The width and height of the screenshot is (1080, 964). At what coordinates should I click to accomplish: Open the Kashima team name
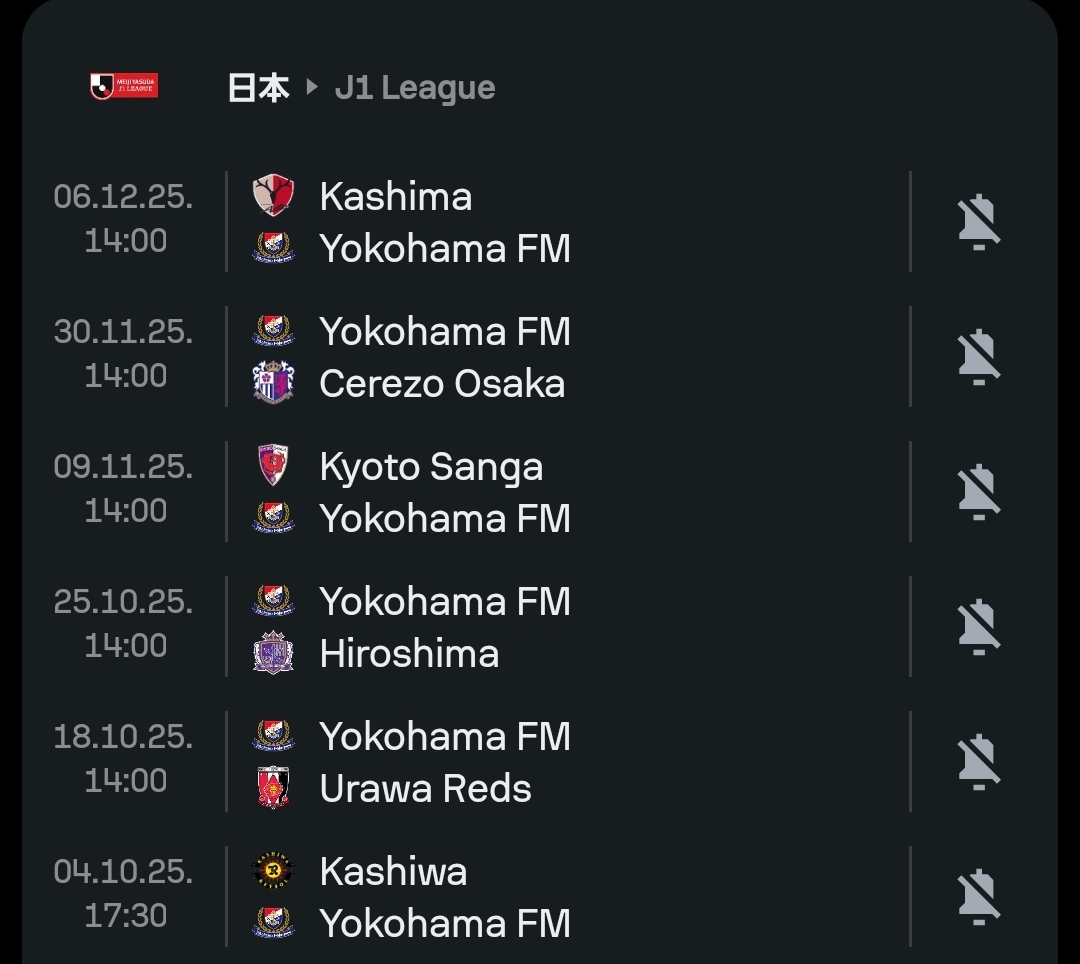tap(395, 196)
